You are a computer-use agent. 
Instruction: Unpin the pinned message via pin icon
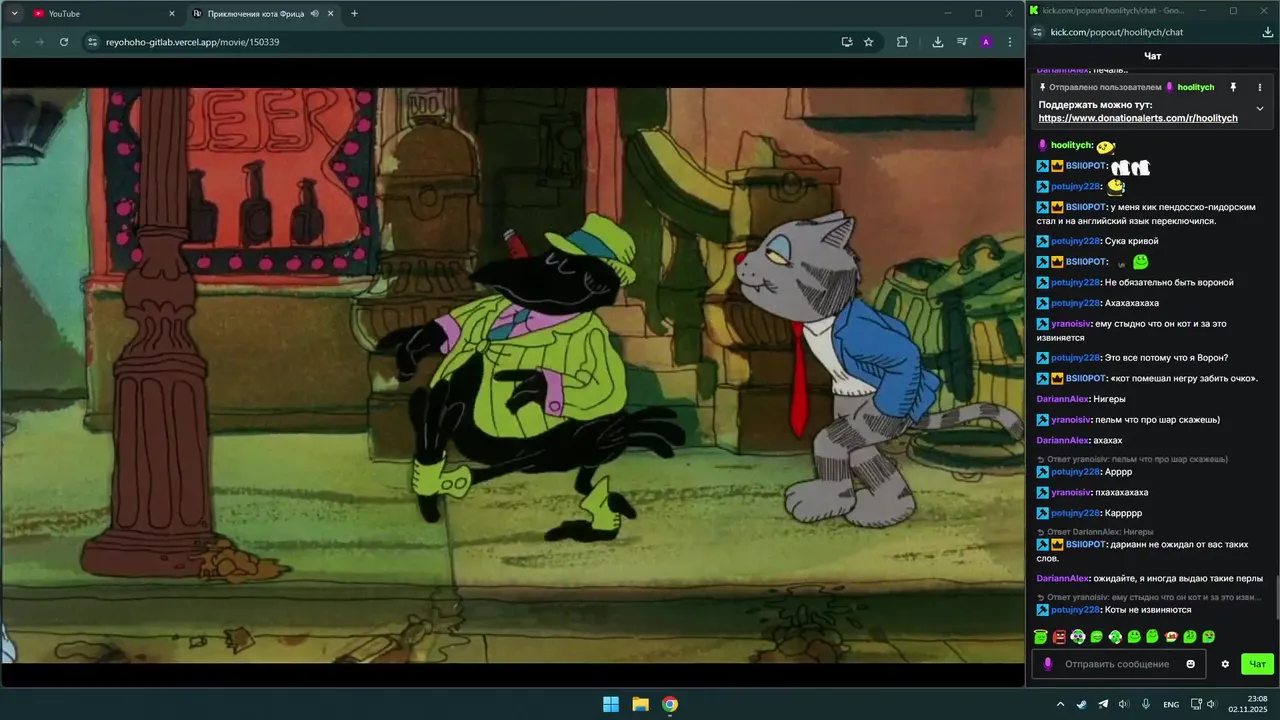pyautogui.click(x=1233, y=87)
